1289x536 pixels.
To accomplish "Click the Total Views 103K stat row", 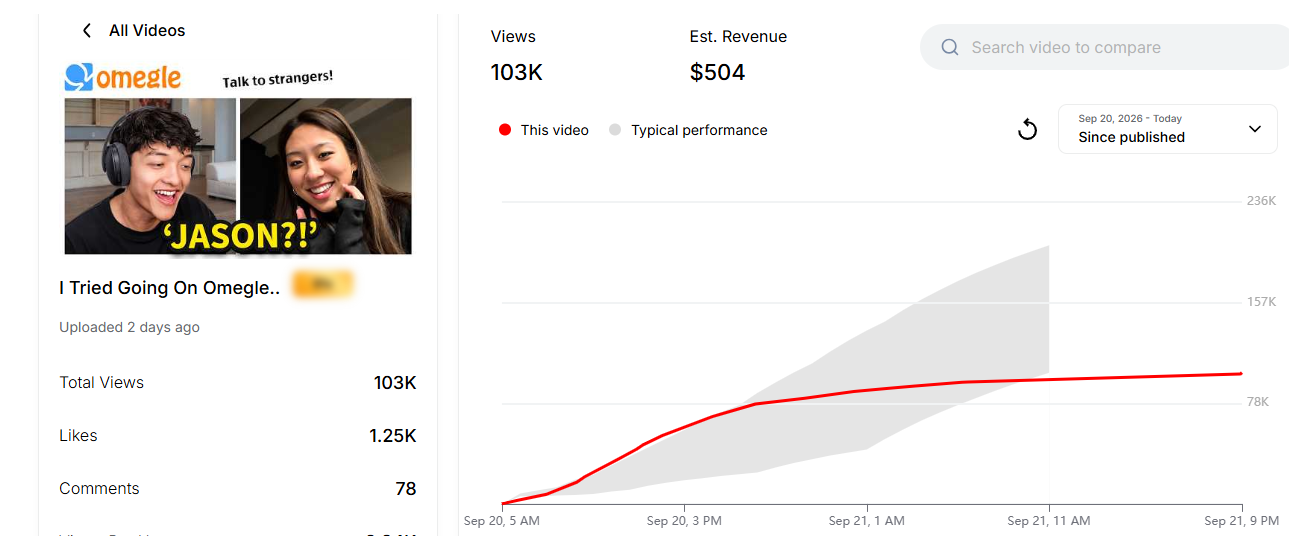I will [x=238, y=383].
